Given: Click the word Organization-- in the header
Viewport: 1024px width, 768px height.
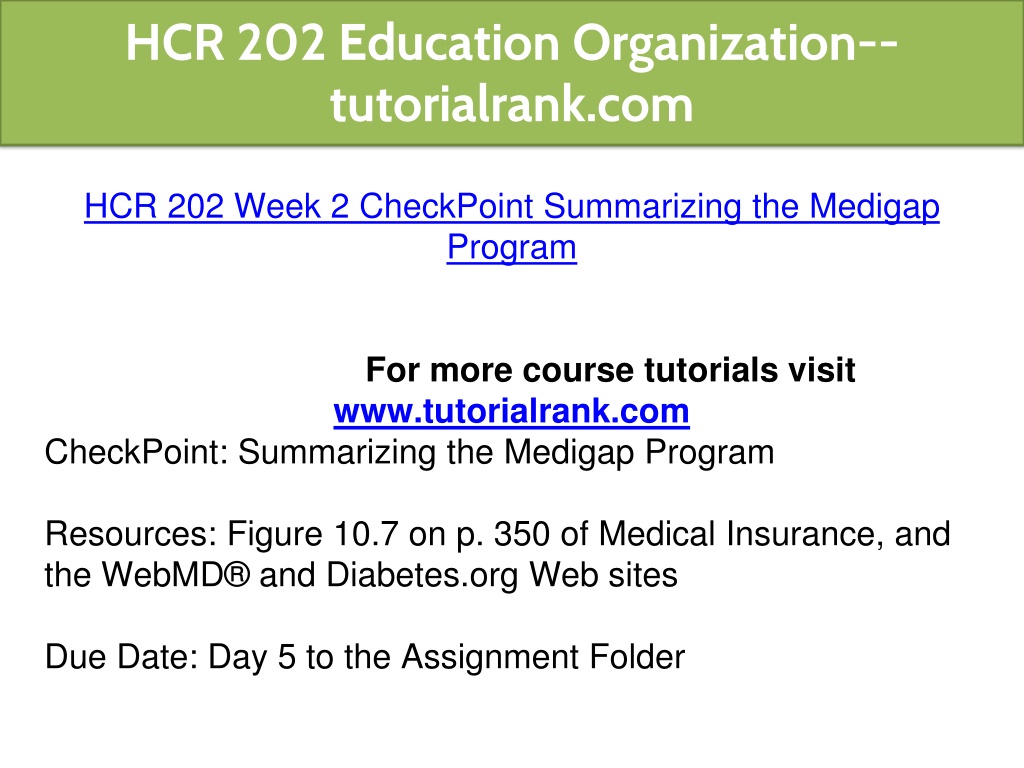Looking at the screenshot, I should [735, 44].
